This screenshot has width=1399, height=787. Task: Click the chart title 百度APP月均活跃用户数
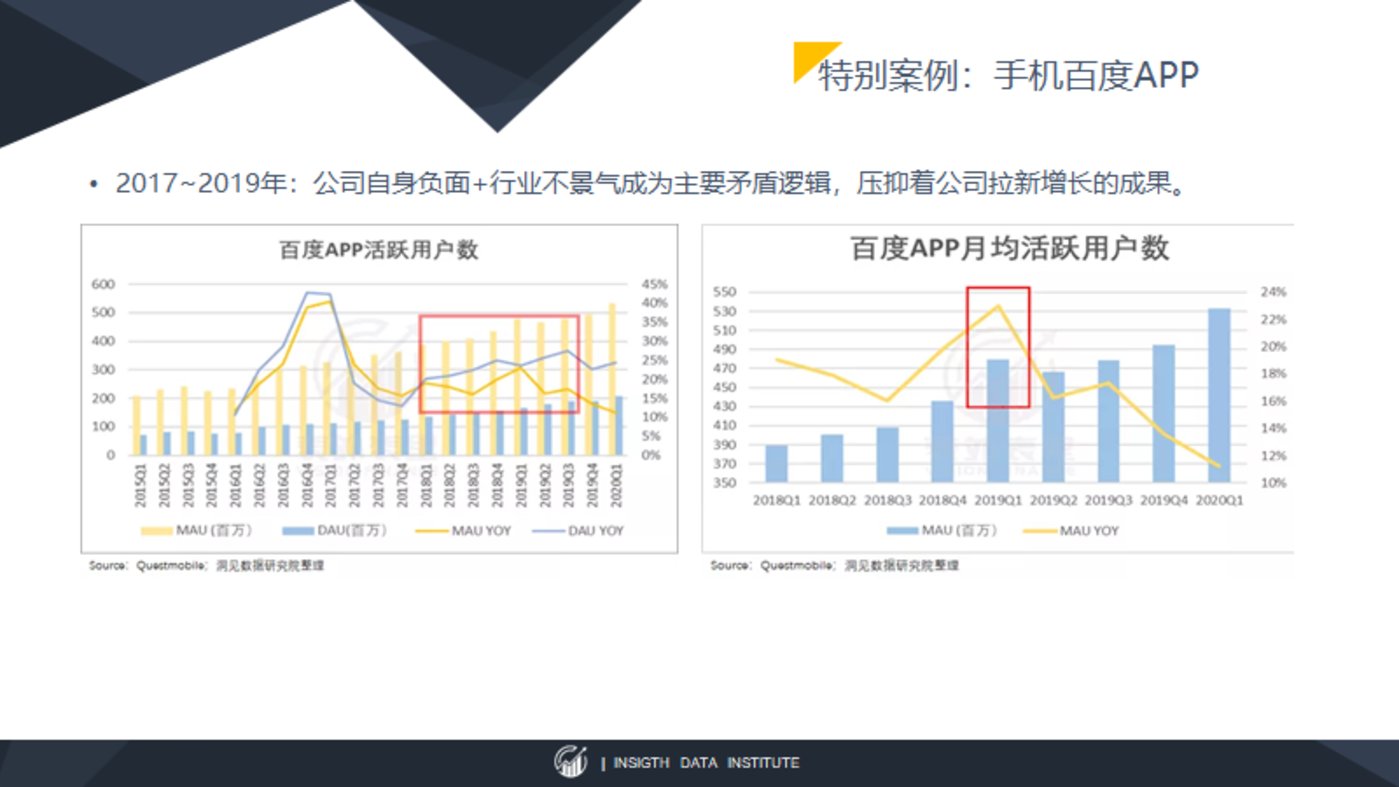click(x=1009, y=248)
